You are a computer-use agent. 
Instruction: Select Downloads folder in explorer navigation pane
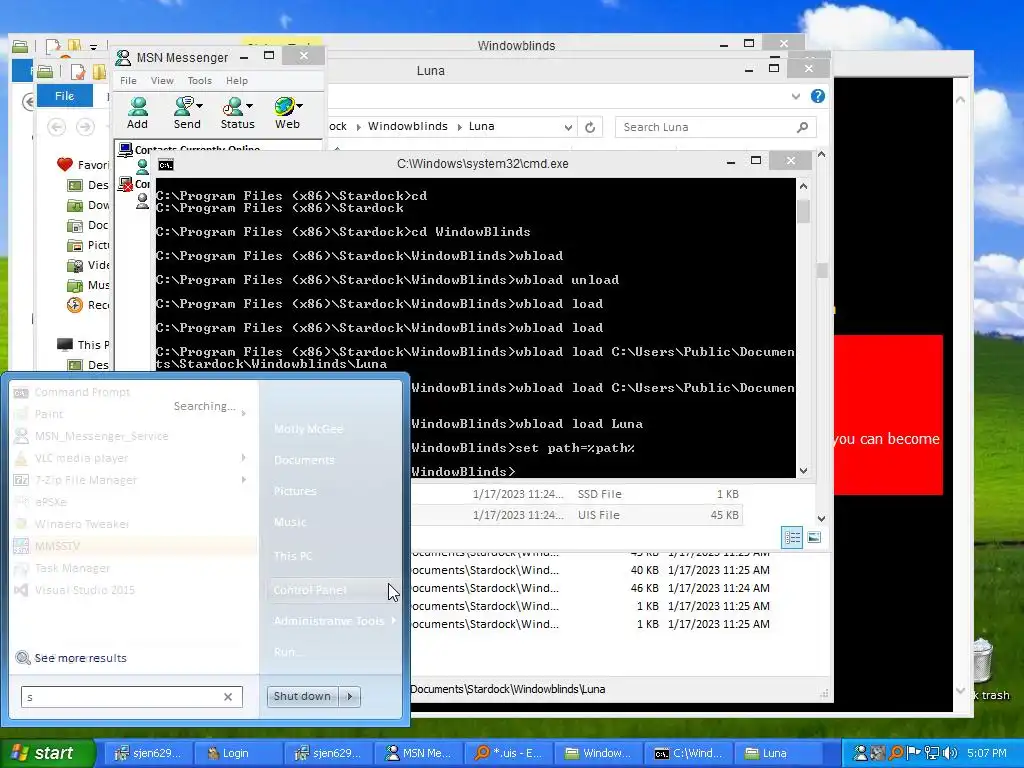click(x=88, y=205)
